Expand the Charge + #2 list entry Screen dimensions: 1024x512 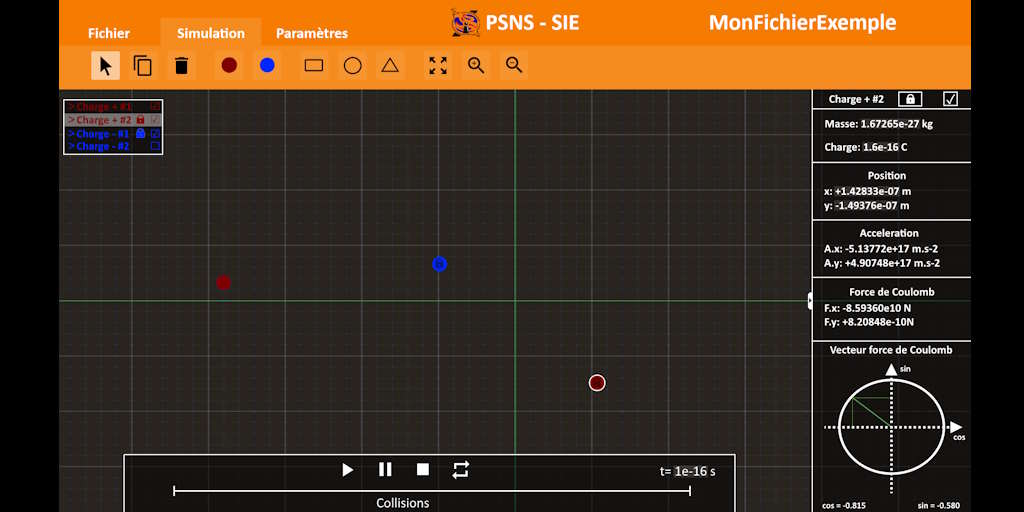click(x=71, y=120)
